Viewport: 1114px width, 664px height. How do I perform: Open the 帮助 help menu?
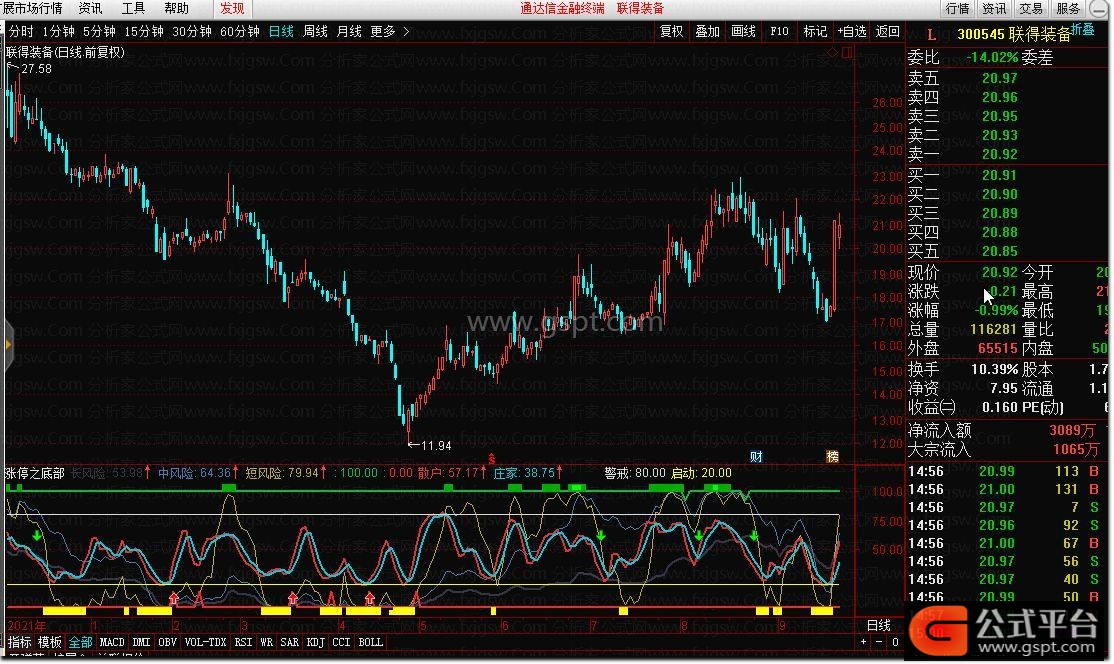click(x=177, y=9)
